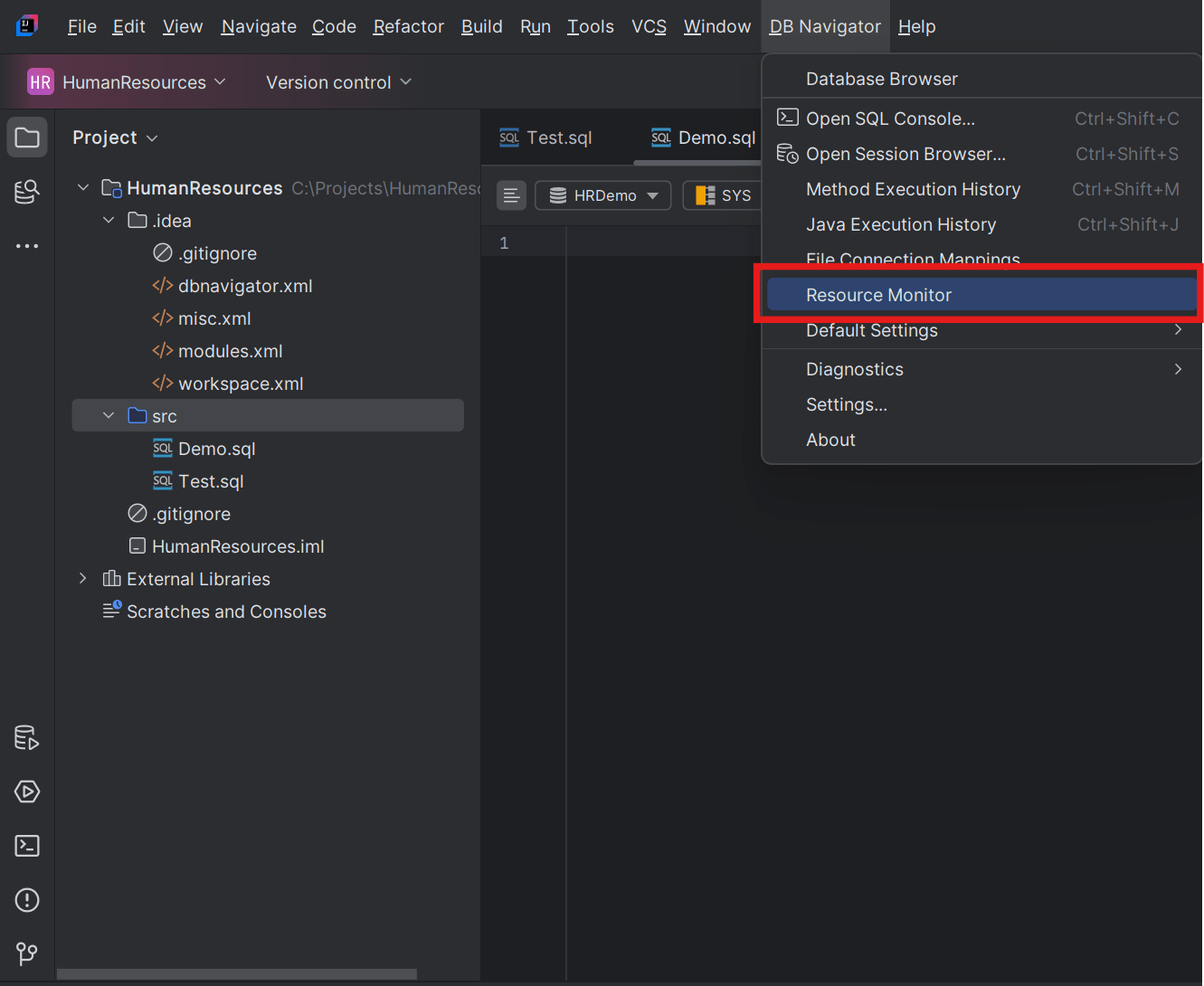Viewport: 1204px width, 986px height.
Task: Open the Git tool window icon
Action: tap(26, 953)
